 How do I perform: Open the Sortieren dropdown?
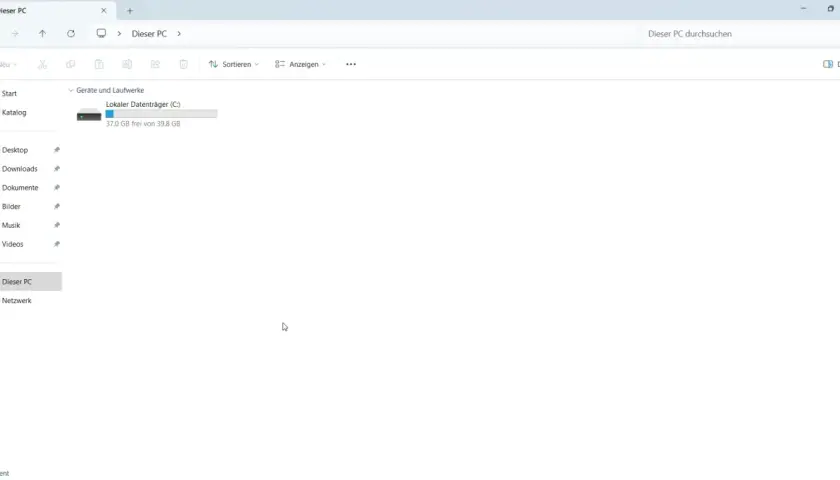click(234, 64)
